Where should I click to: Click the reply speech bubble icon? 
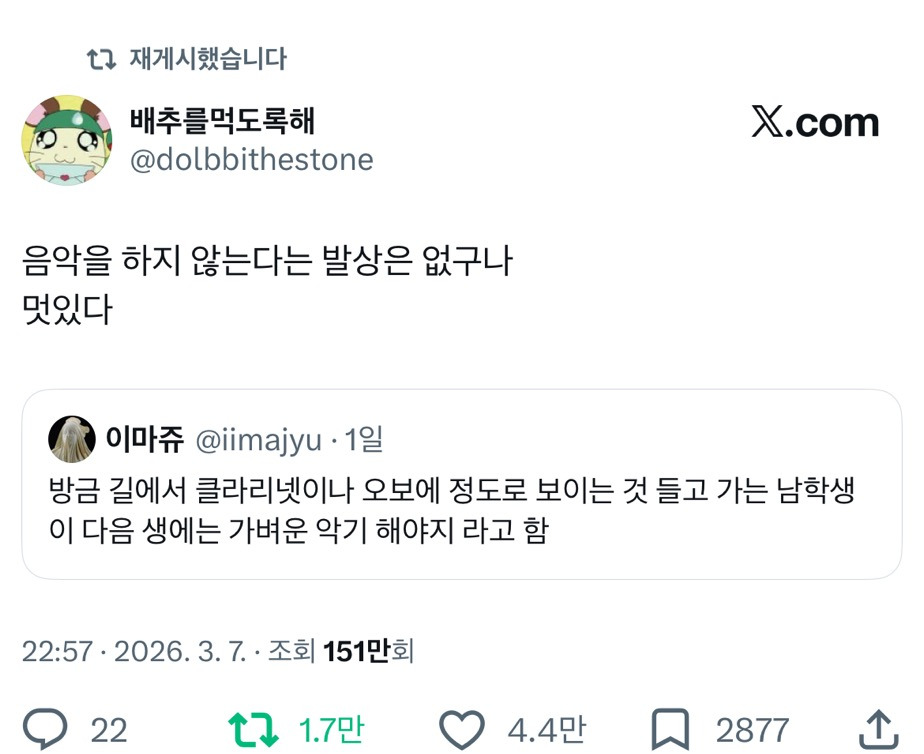coord(46,728)
